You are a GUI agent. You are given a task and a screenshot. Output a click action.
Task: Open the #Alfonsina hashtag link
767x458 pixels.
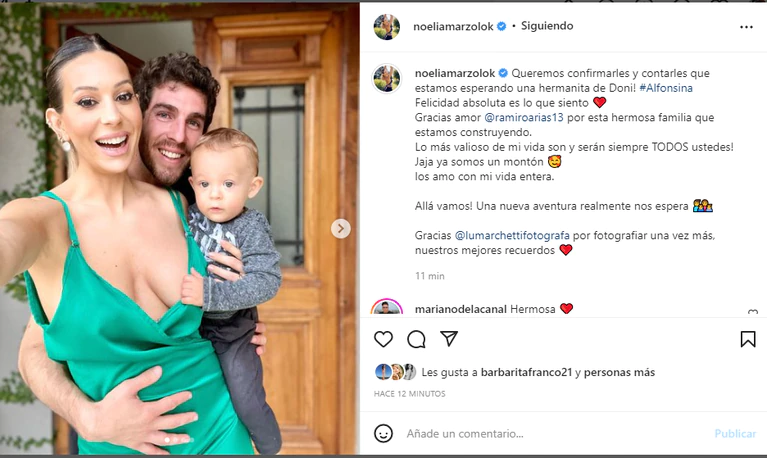coord(666,88)
